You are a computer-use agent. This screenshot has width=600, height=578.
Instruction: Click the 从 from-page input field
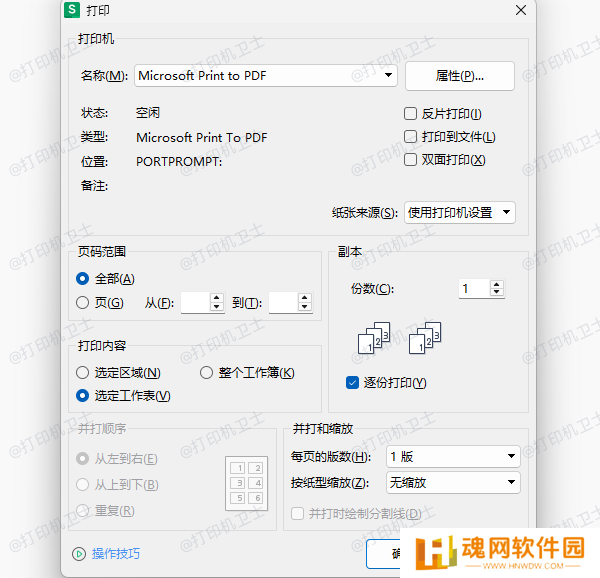[196, 303]
